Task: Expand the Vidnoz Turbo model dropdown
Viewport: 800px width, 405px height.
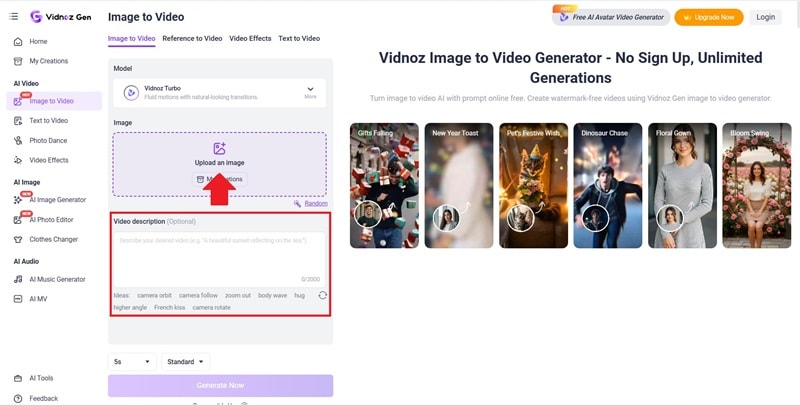Action: click(x=219, y=92)
